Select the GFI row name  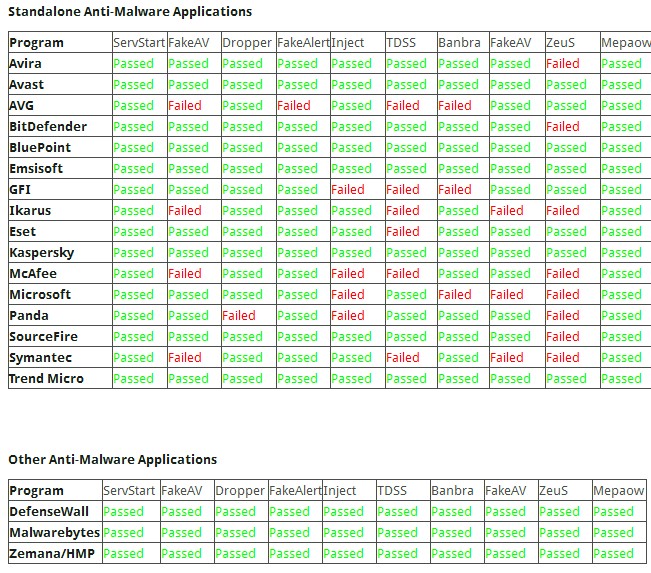(20, 189)
